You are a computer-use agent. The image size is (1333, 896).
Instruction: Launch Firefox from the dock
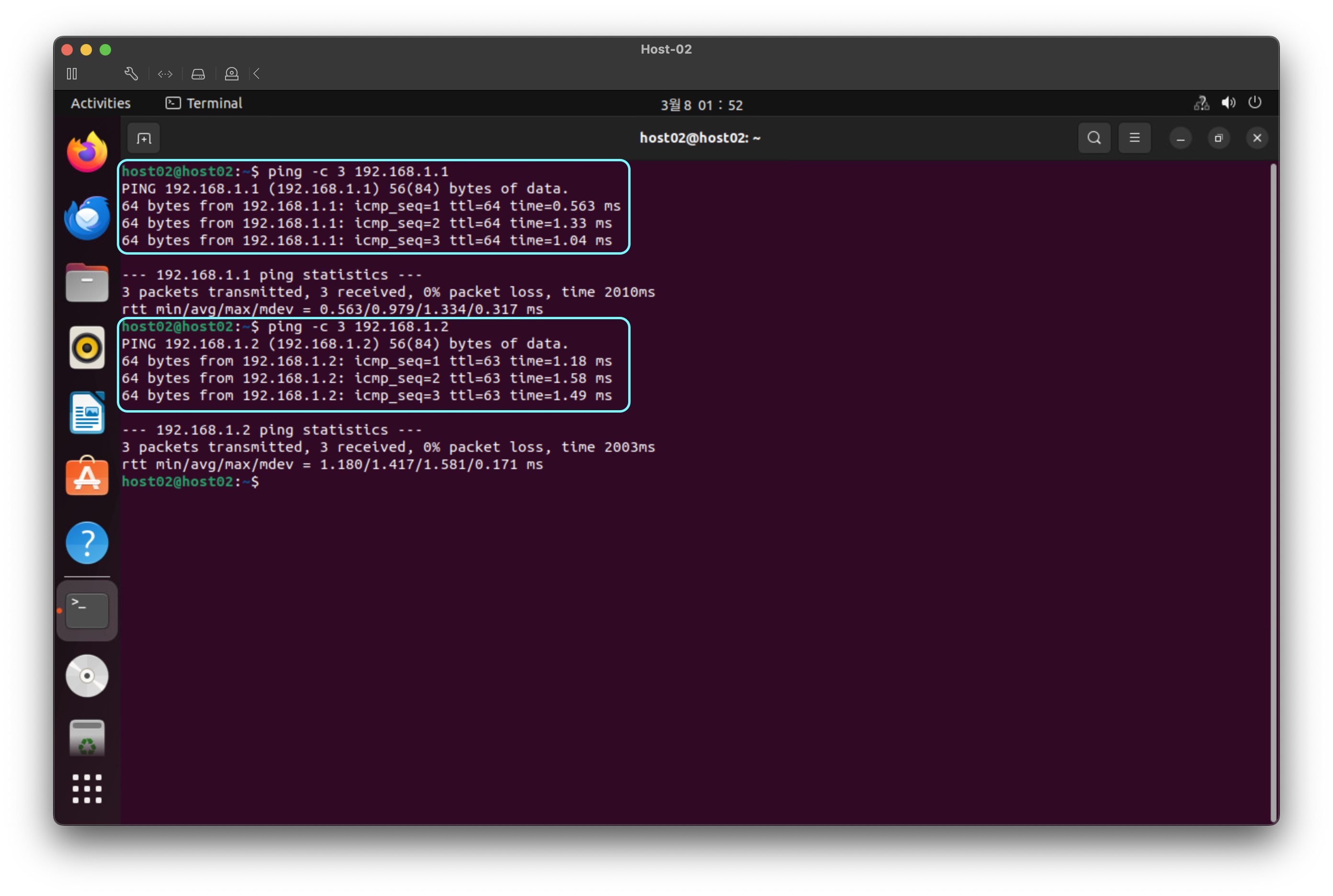point(87,152)
